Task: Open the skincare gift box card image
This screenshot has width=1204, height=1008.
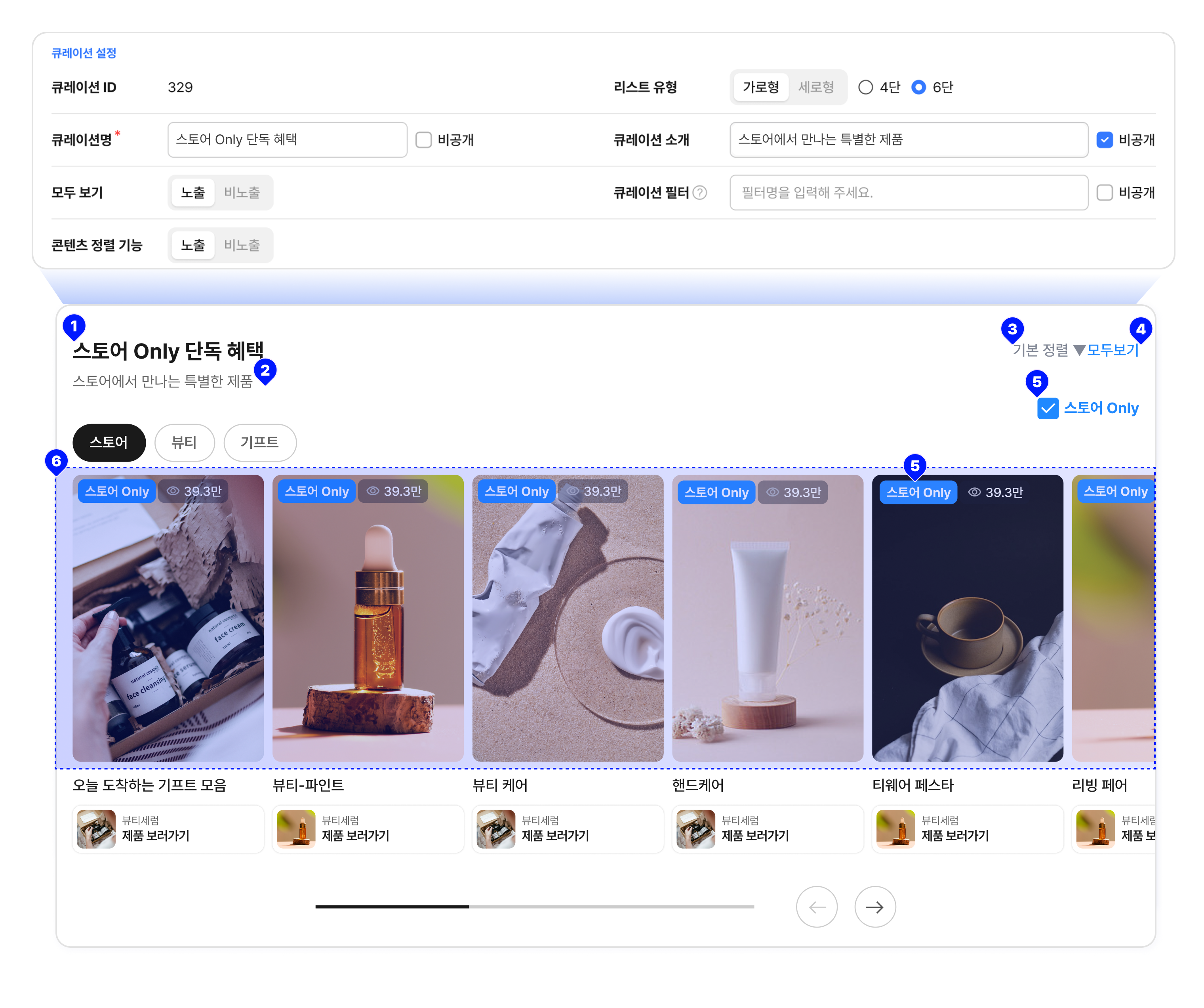Action: click(168, 618)
